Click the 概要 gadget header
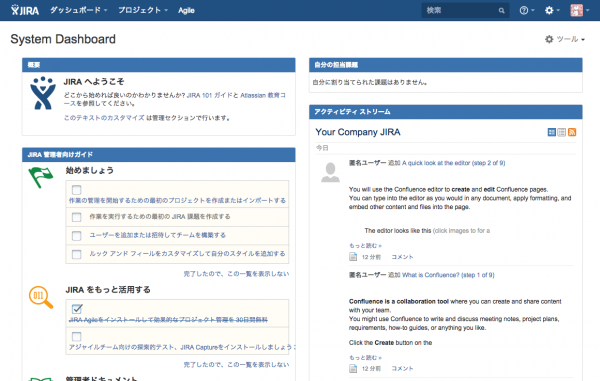Image resolution: width=600 pixels, height=381 pixels. click(158, 65)
